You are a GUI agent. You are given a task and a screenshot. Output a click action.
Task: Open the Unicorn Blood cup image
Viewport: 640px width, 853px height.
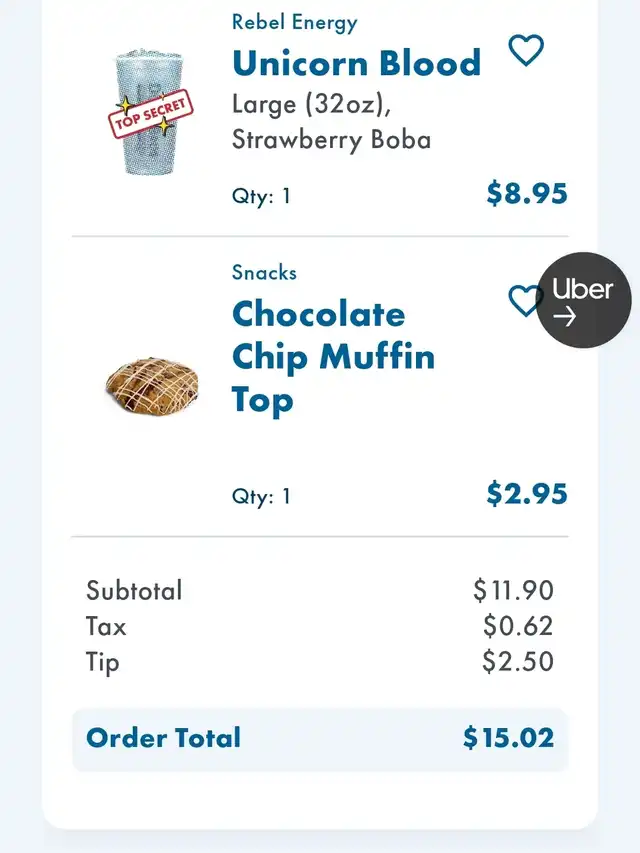[x=149, y=112]
